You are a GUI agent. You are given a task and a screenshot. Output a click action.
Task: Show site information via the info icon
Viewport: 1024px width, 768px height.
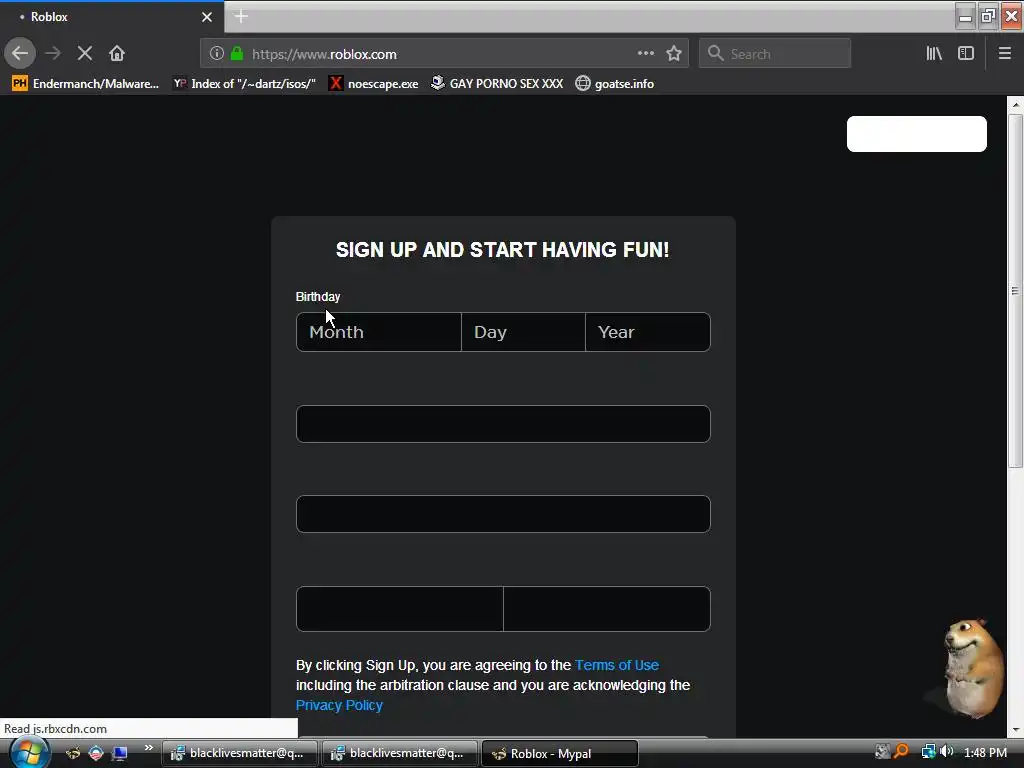pyautogui.click(x=217, y=54)
